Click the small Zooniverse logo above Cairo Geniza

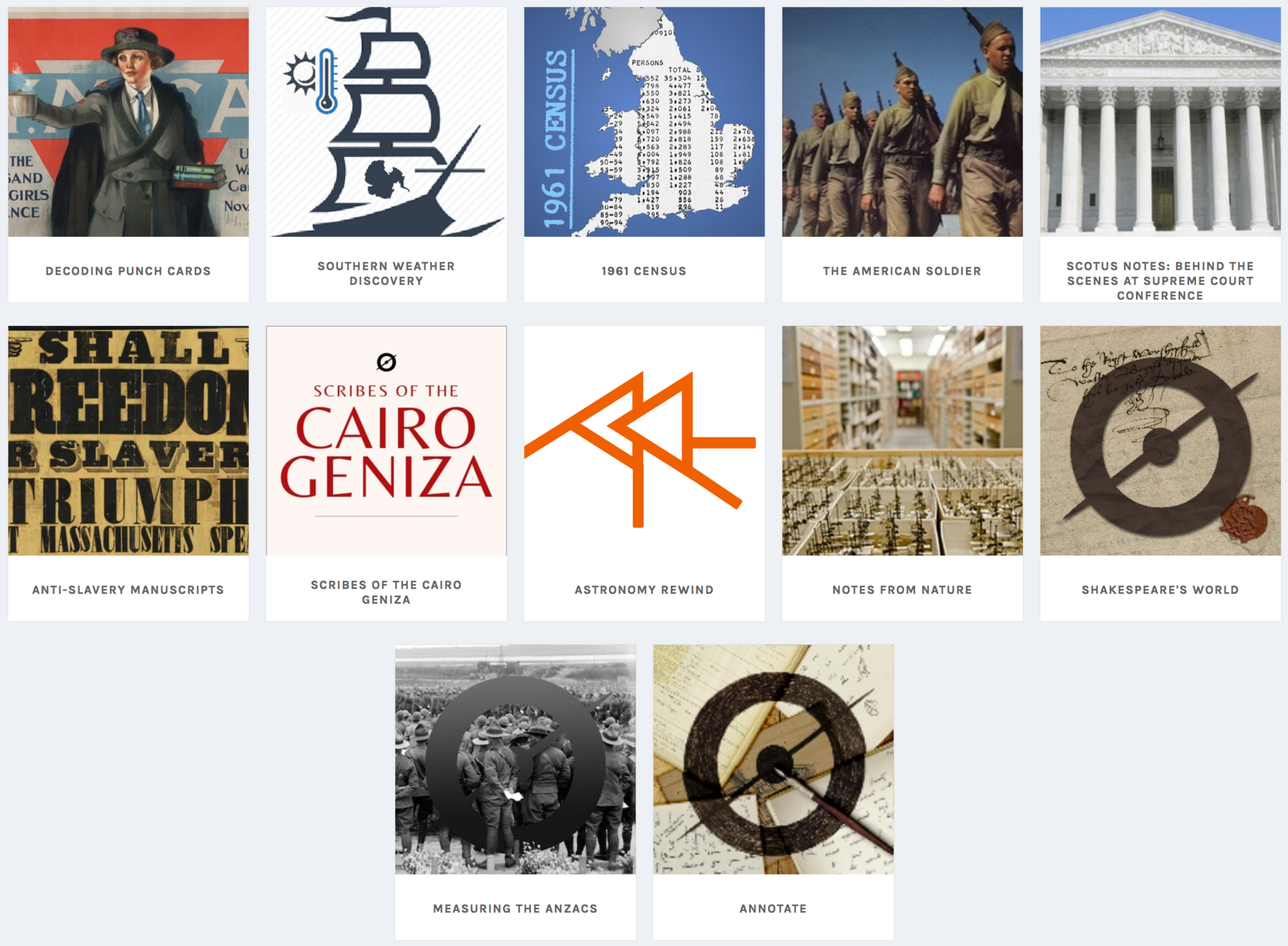(386, 362)
